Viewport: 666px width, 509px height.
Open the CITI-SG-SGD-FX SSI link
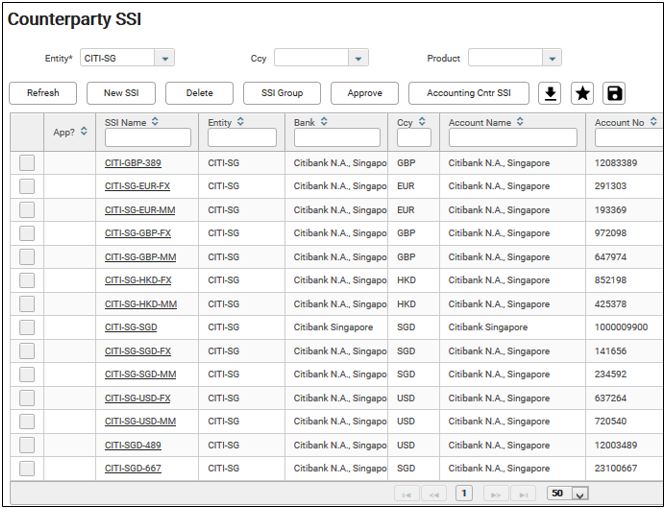tap(138, 351)
